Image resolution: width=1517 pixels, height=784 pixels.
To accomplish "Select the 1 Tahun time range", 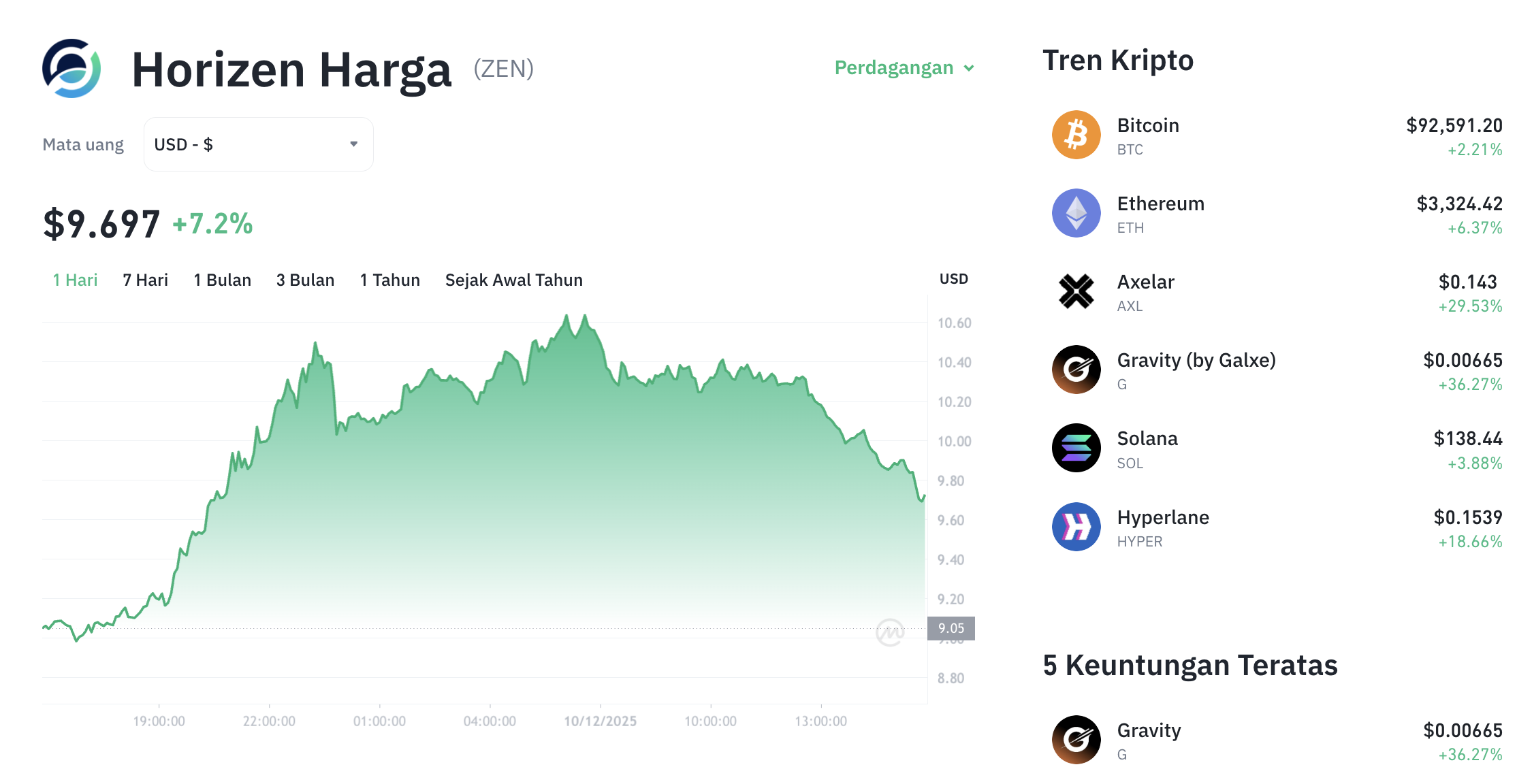I will (389, 279).
